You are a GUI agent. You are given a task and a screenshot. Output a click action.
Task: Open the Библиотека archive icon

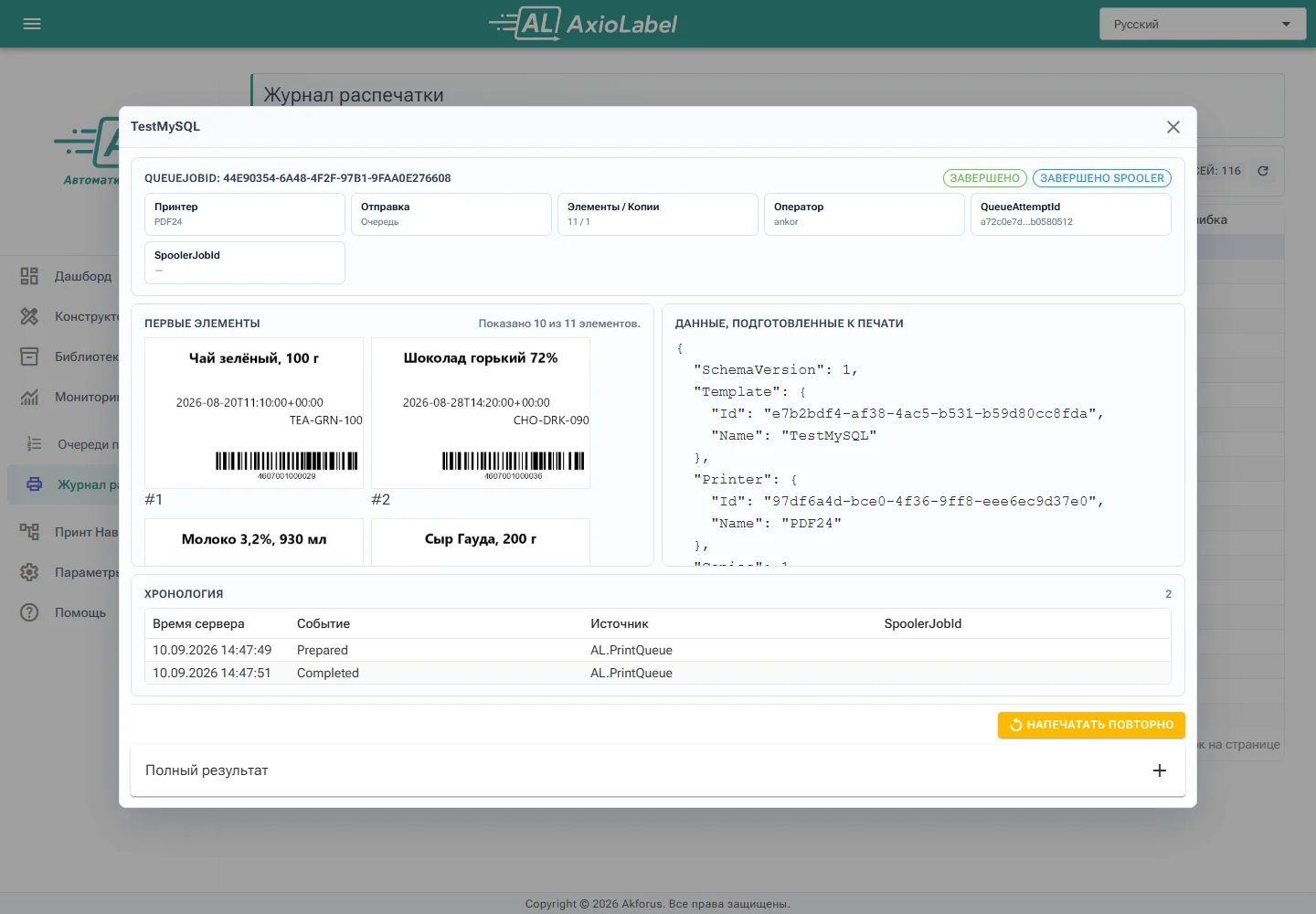click(x=29, y=356)
